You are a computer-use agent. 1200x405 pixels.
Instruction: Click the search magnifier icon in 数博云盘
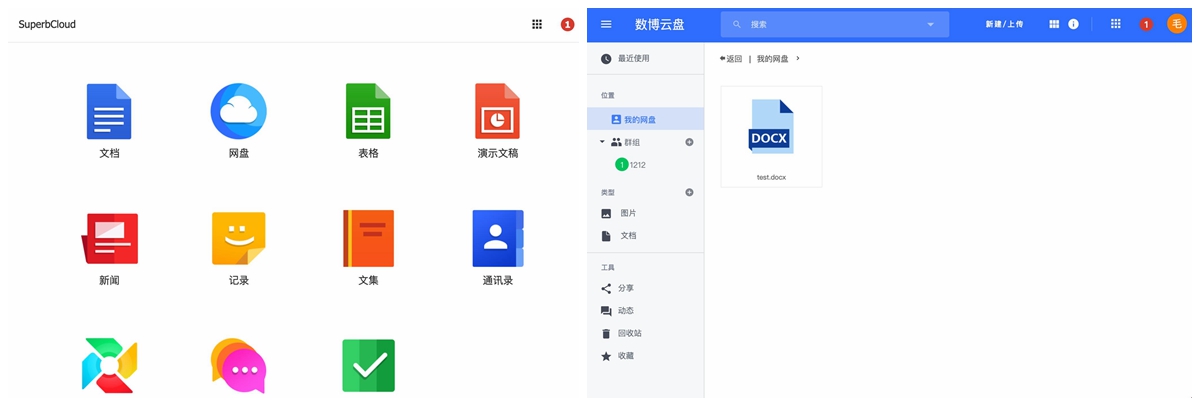[738, 24]
